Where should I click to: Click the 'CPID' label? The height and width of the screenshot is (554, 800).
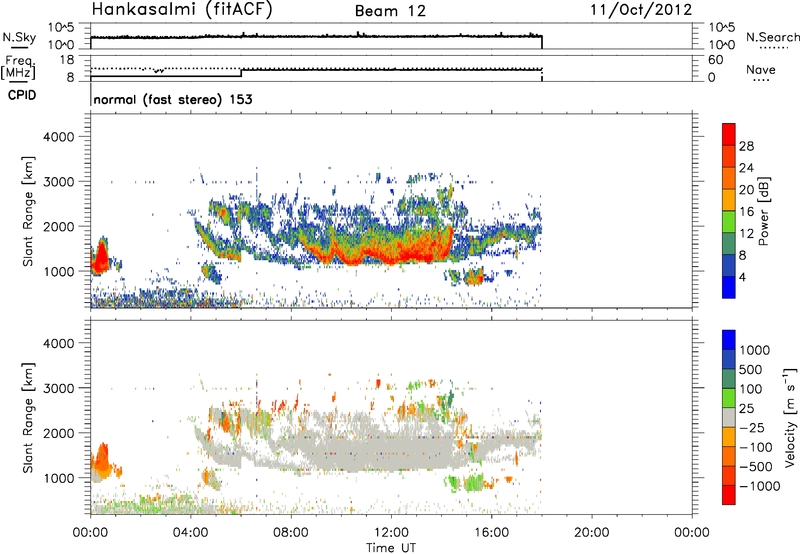pyautogui.click(x=22, y=95)
